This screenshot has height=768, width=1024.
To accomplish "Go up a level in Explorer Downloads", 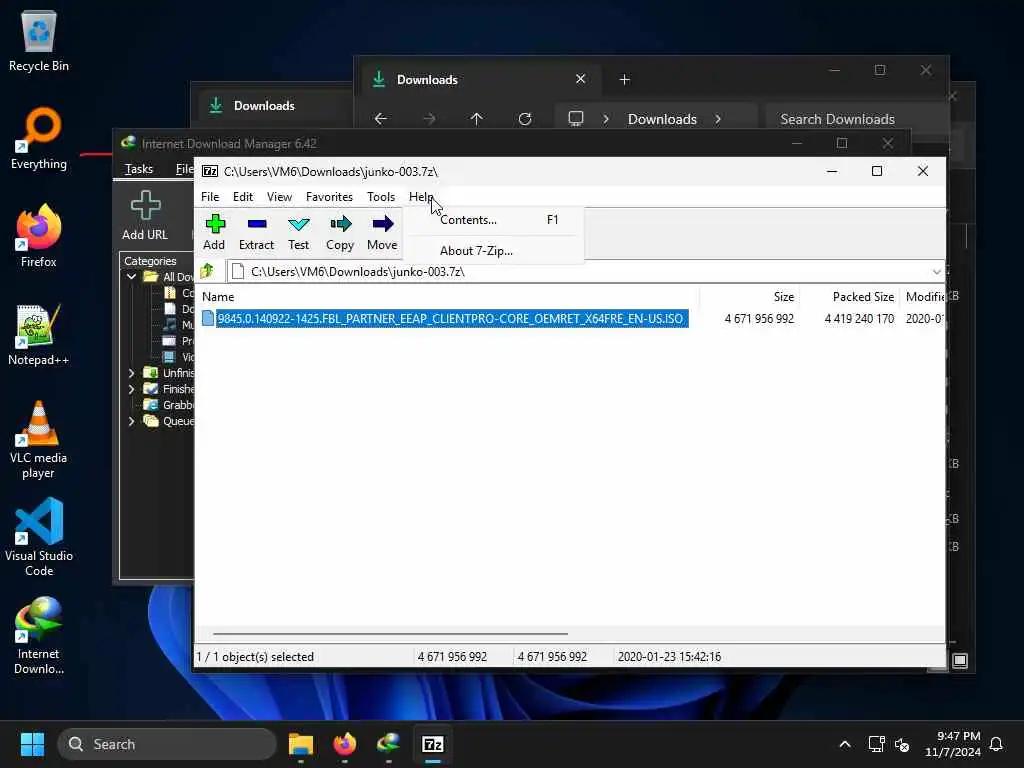I will pyautogui.click(x=477, y=119).
